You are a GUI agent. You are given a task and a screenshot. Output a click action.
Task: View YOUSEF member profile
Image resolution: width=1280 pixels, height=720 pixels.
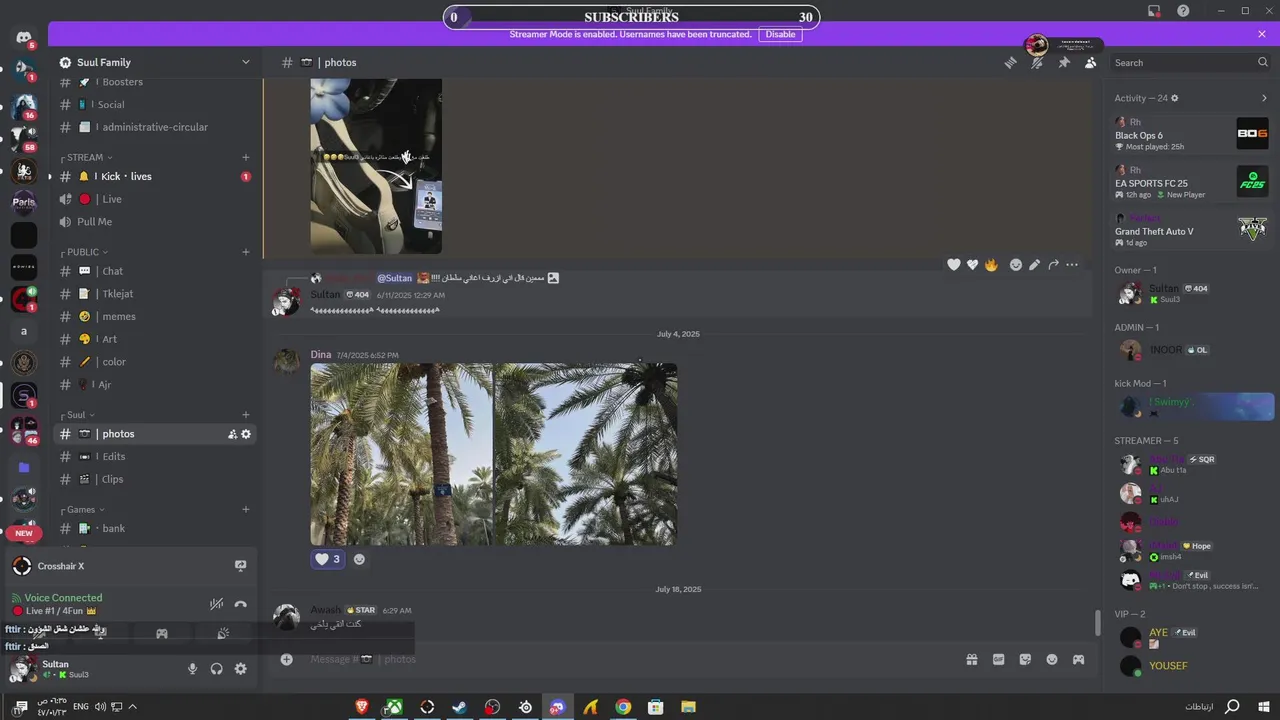pos(1192,666)
